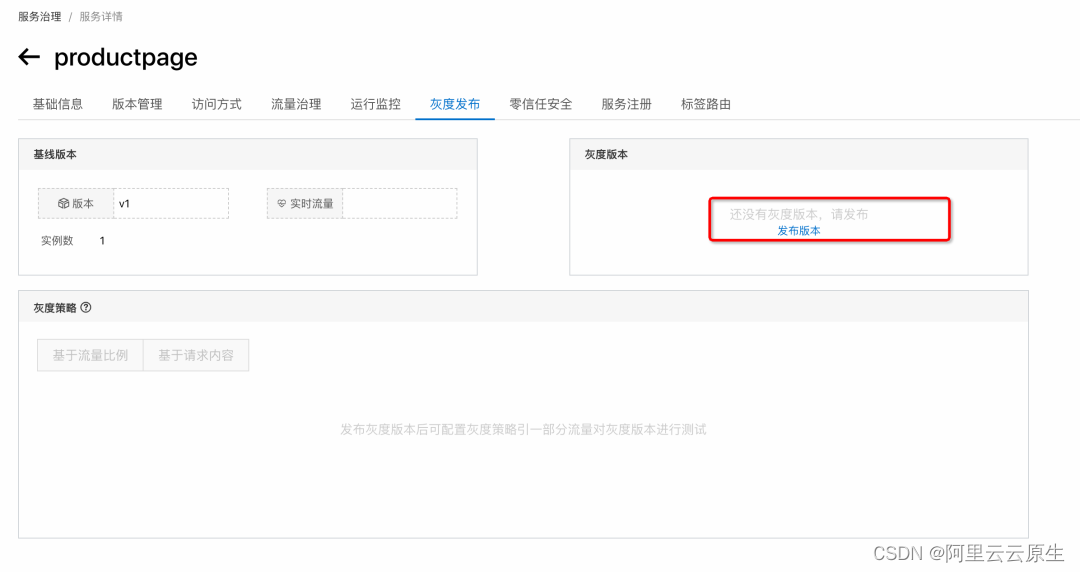This screenshot has height=572, width=1080.
Task: Choose the 基于流量比例 strategy button
Action: tap(90, 355)
